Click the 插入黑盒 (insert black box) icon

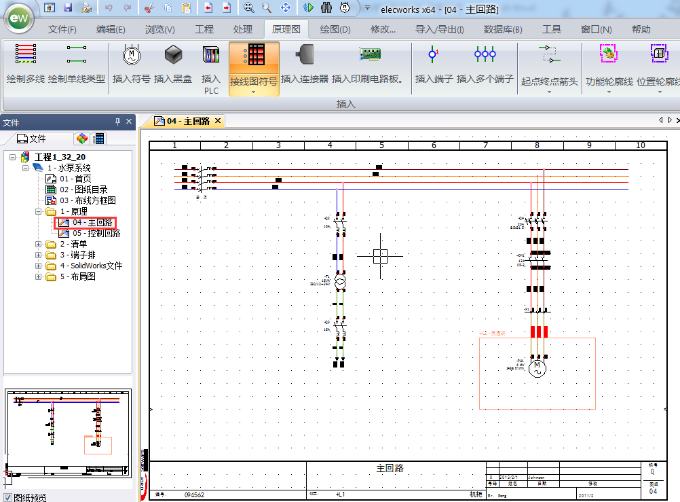(171, 62)
